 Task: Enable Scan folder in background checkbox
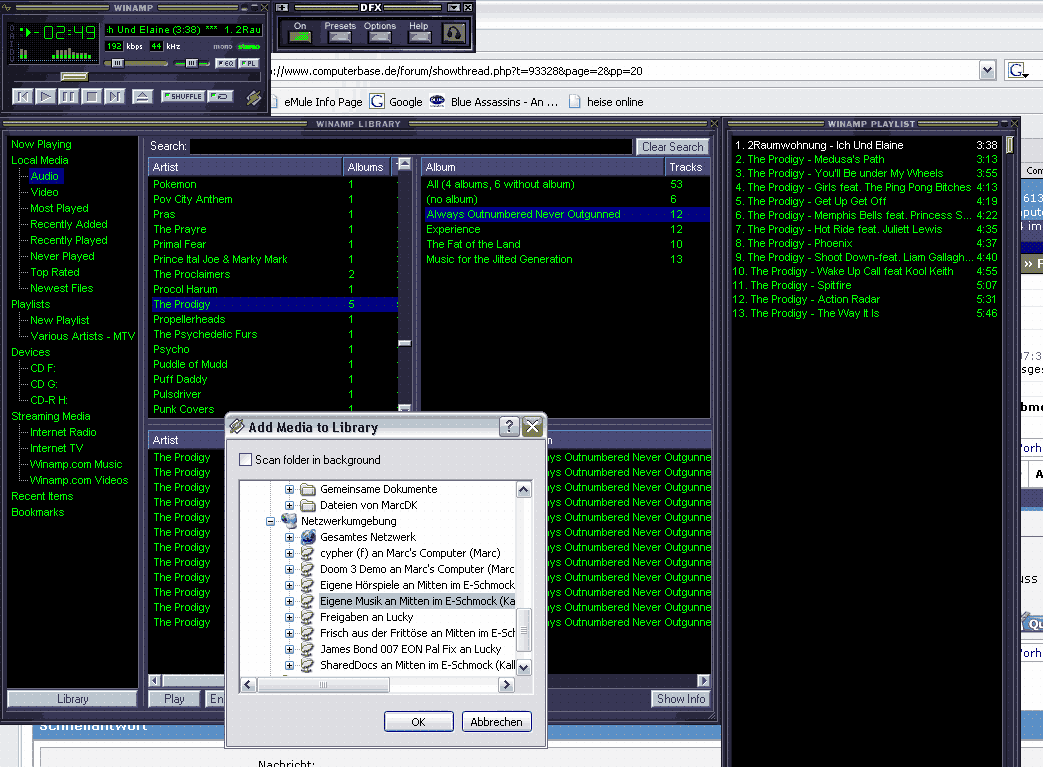(245, 460)
